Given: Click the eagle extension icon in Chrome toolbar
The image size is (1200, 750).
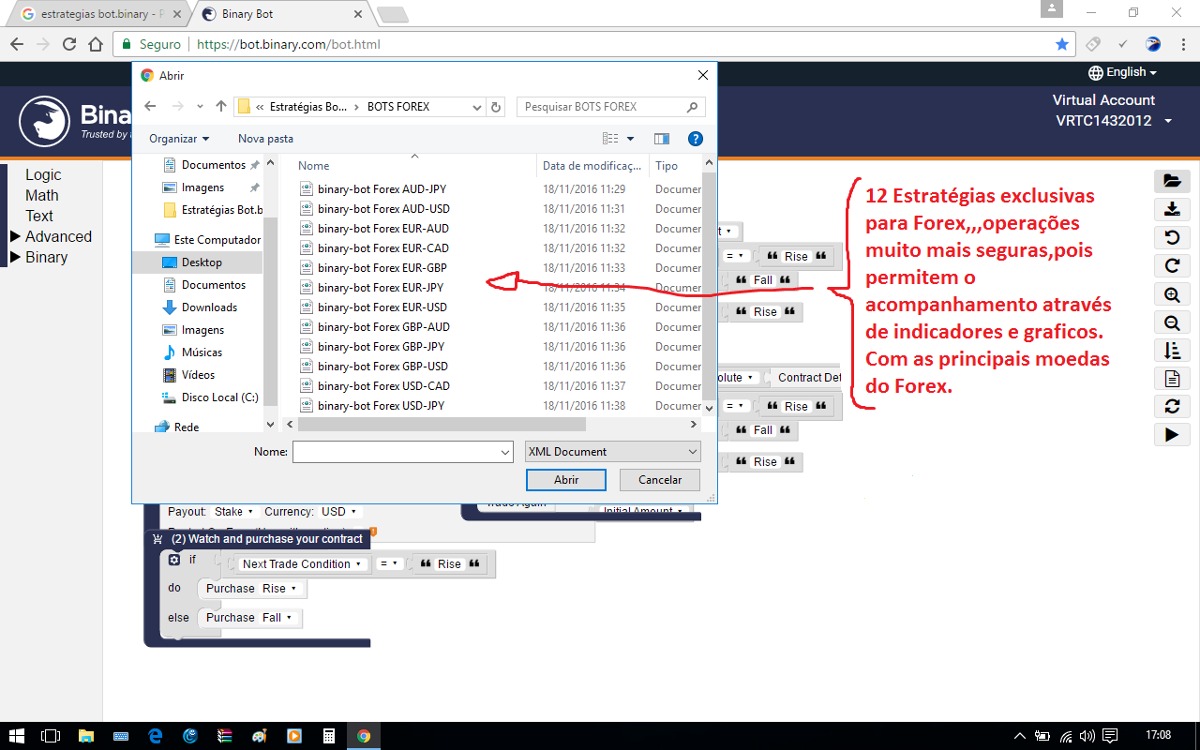Looking at the screenshot, I should 1153,44.
